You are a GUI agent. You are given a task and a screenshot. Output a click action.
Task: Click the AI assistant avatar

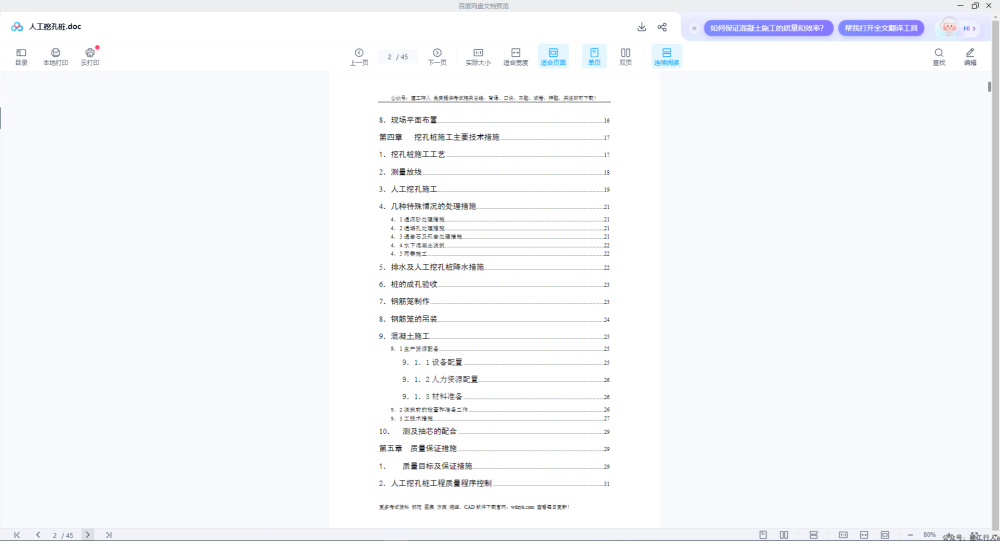950,27
